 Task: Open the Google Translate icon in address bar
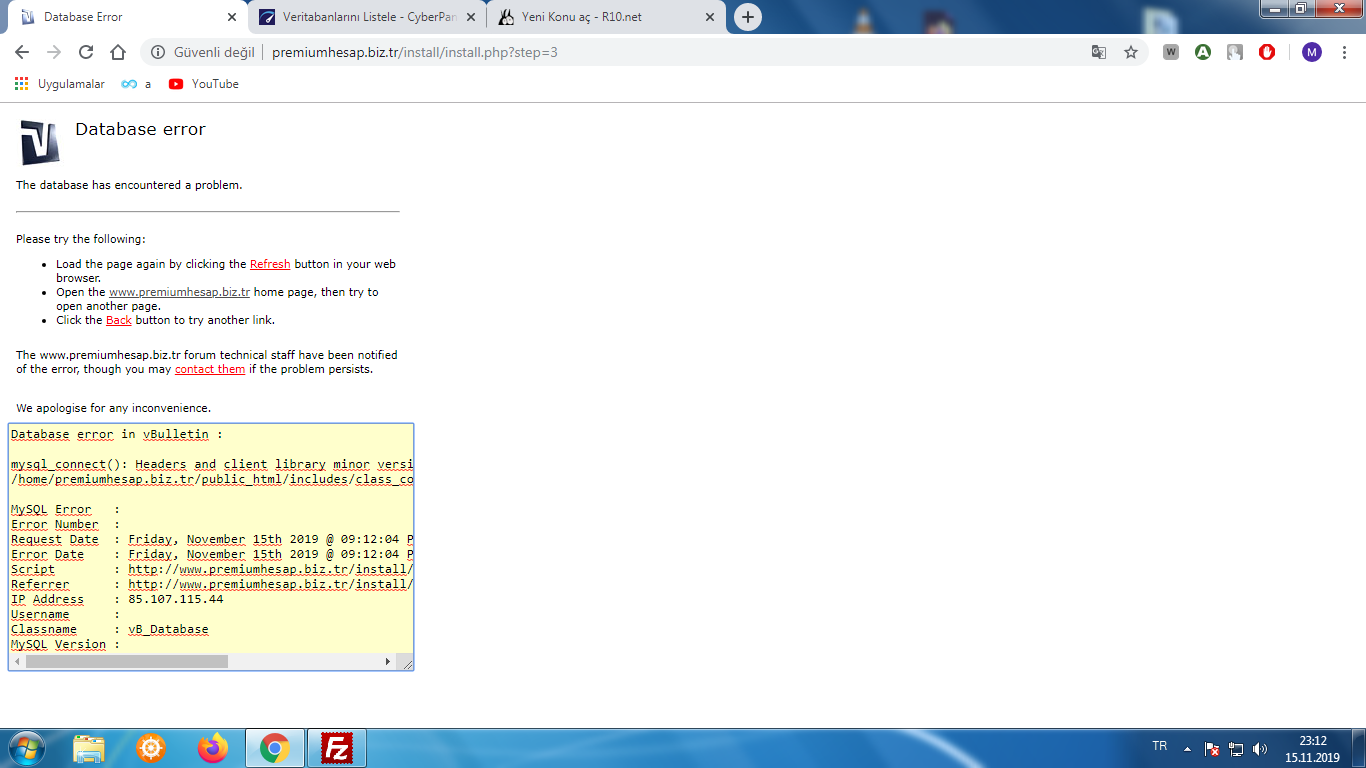click(1099, 52)
